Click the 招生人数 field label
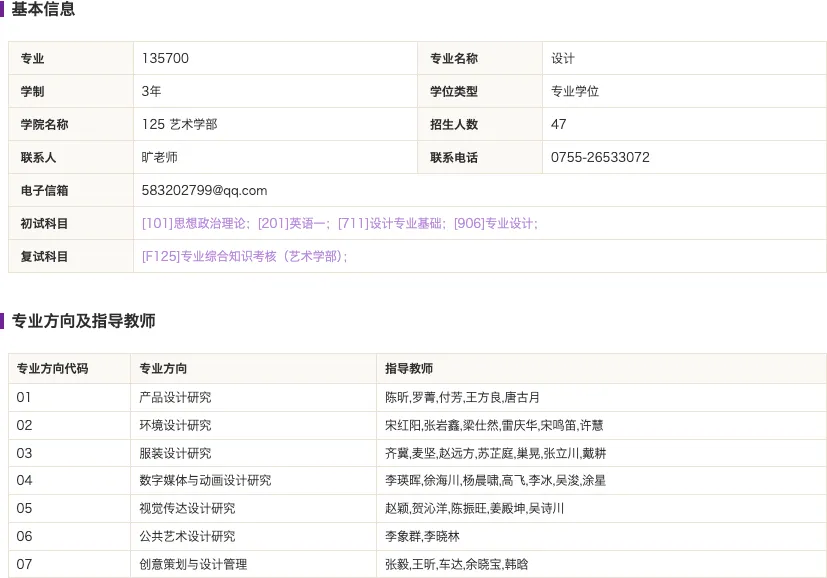 click(454, 124)
